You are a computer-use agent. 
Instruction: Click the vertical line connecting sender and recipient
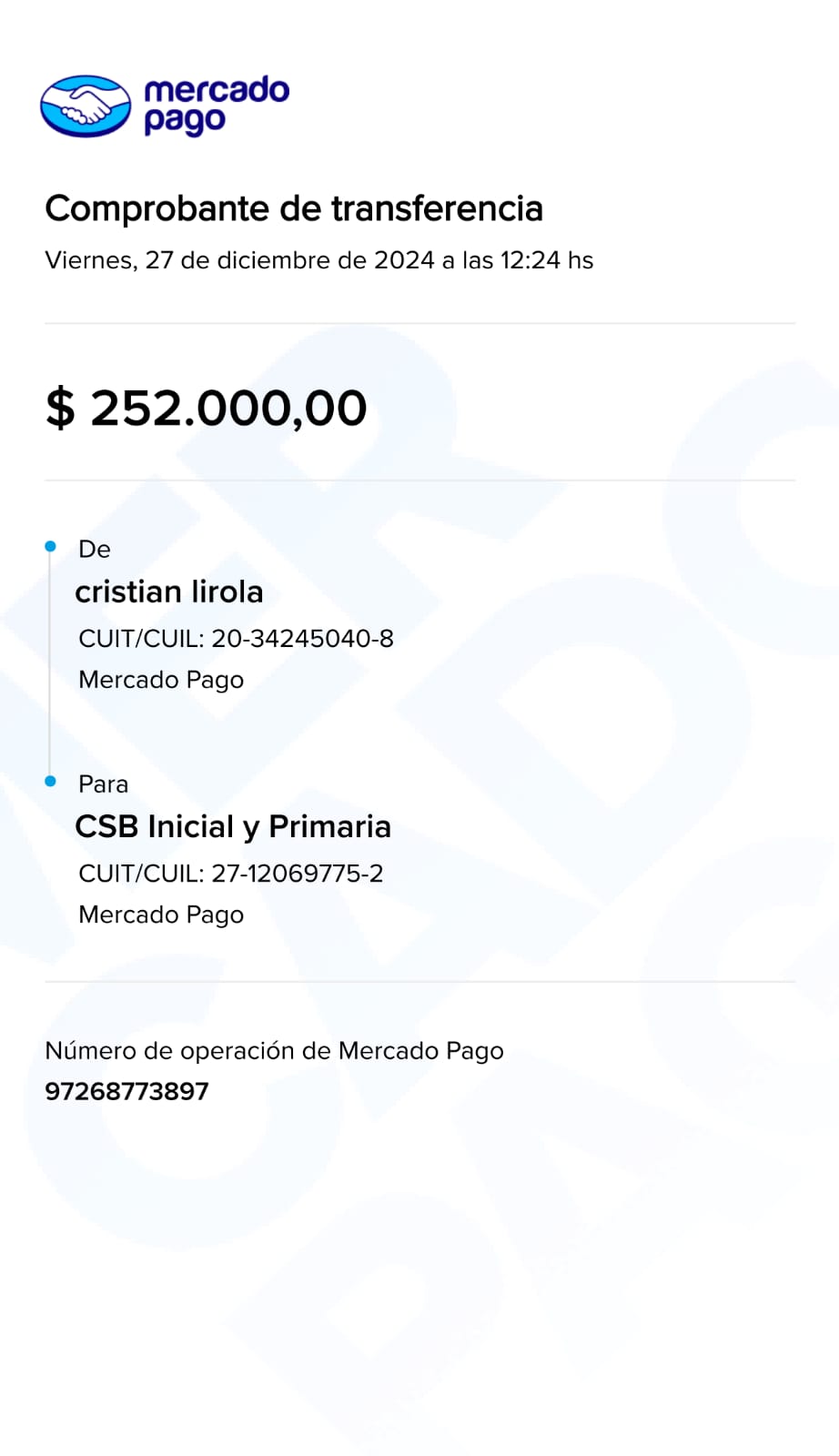tap(50, 664)
